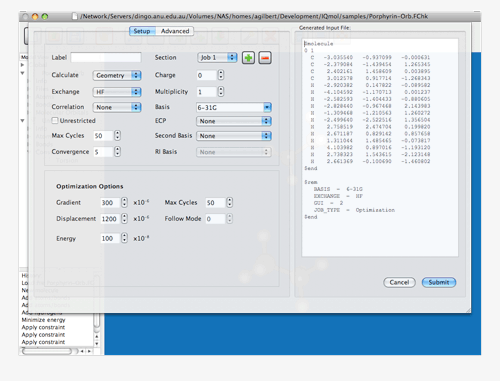Open the Correlation None dropdown
500x381 pixels.
point(117,107)
